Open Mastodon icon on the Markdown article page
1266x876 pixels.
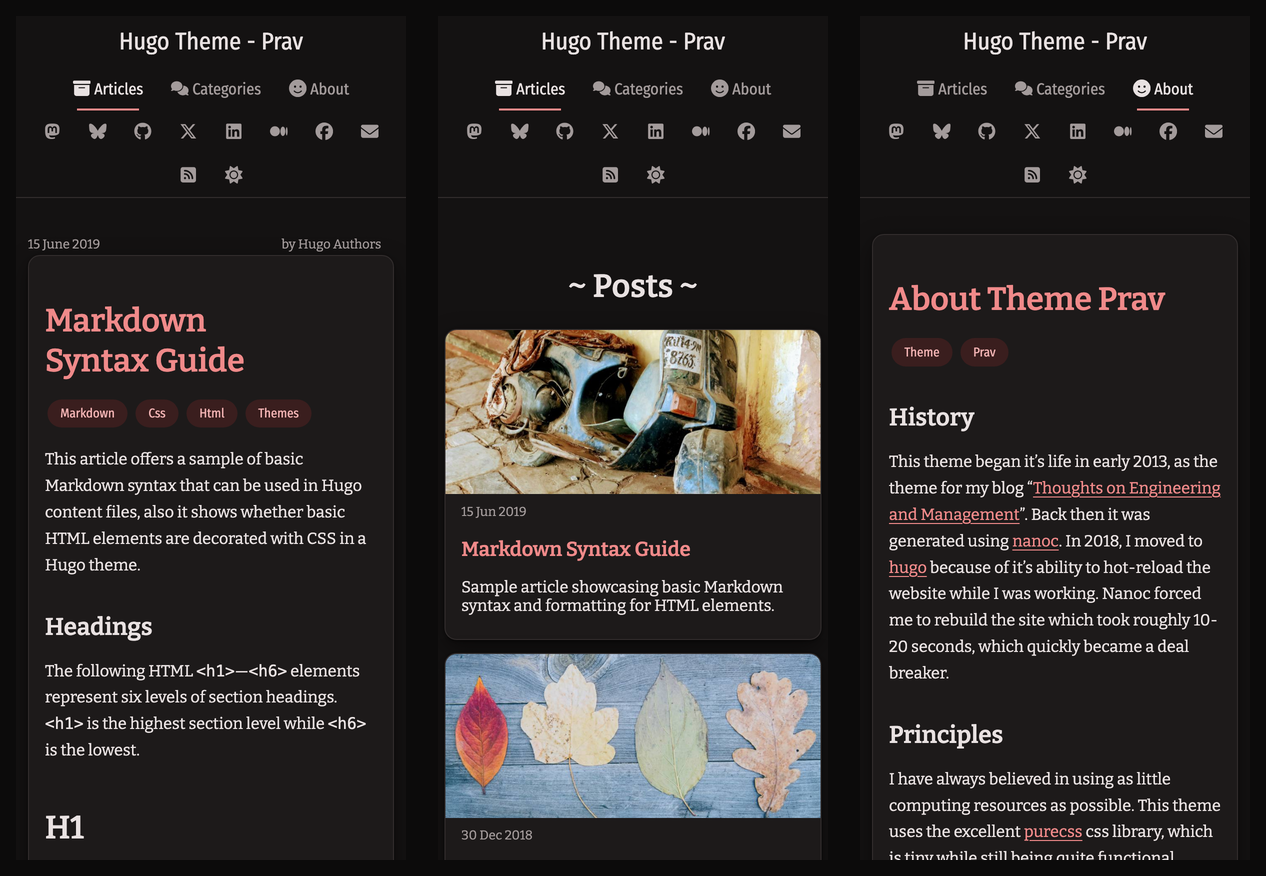coord(52,131)
